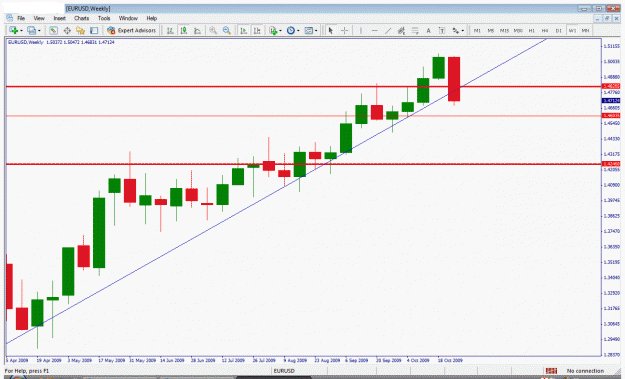Switch chart to line chart
The height and width of the screenshot is (379, 625).
197,30
